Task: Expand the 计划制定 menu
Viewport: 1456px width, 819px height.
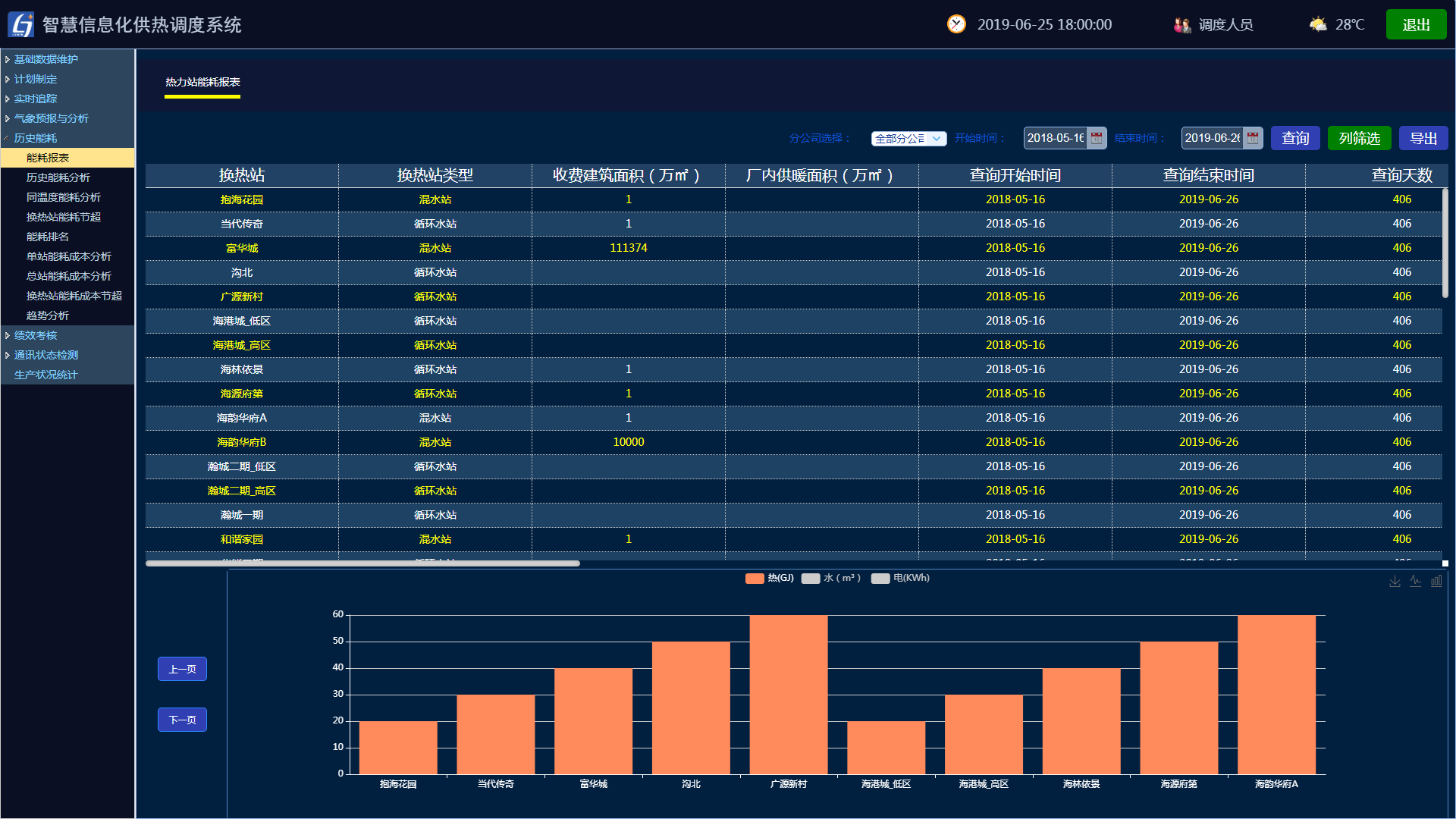Action: pos(67,79)
